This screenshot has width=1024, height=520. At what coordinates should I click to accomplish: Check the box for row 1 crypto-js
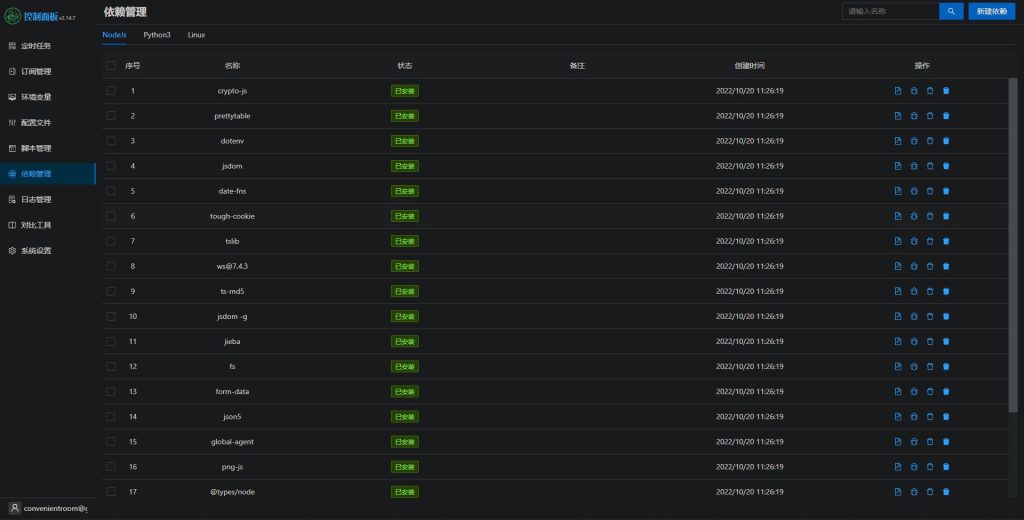tap(111, 91)
